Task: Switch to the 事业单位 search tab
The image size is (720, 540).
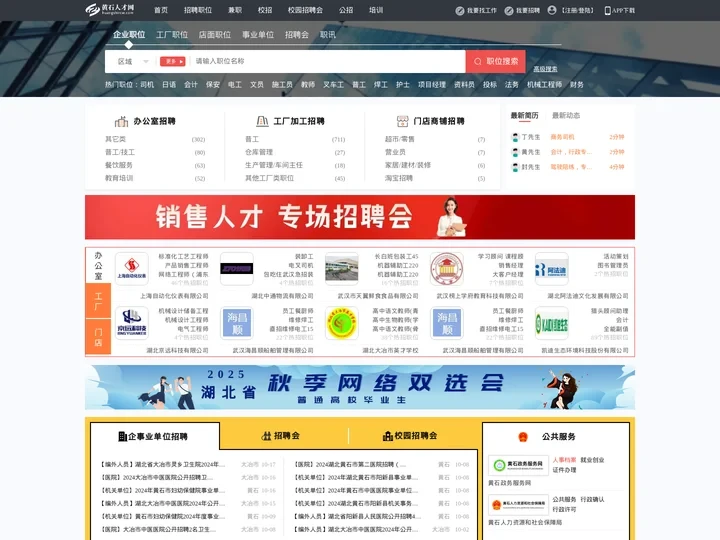Action: tap(258, 35)
